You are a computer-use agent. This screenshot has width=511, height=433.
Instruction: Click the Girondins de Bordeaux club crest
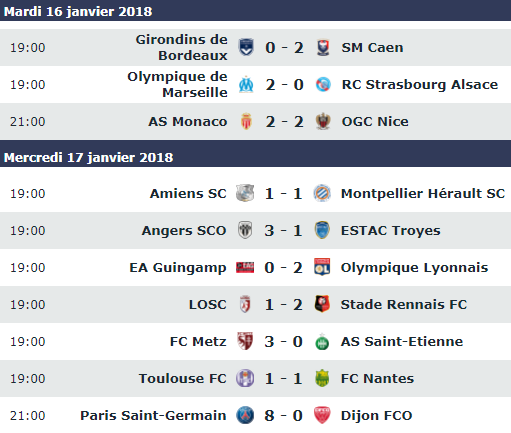[x=246, y=47]
